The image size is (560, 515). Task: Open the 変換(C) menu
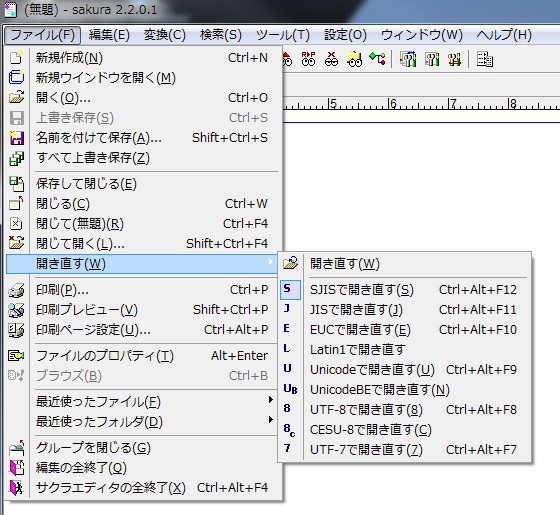coord(165,35)
